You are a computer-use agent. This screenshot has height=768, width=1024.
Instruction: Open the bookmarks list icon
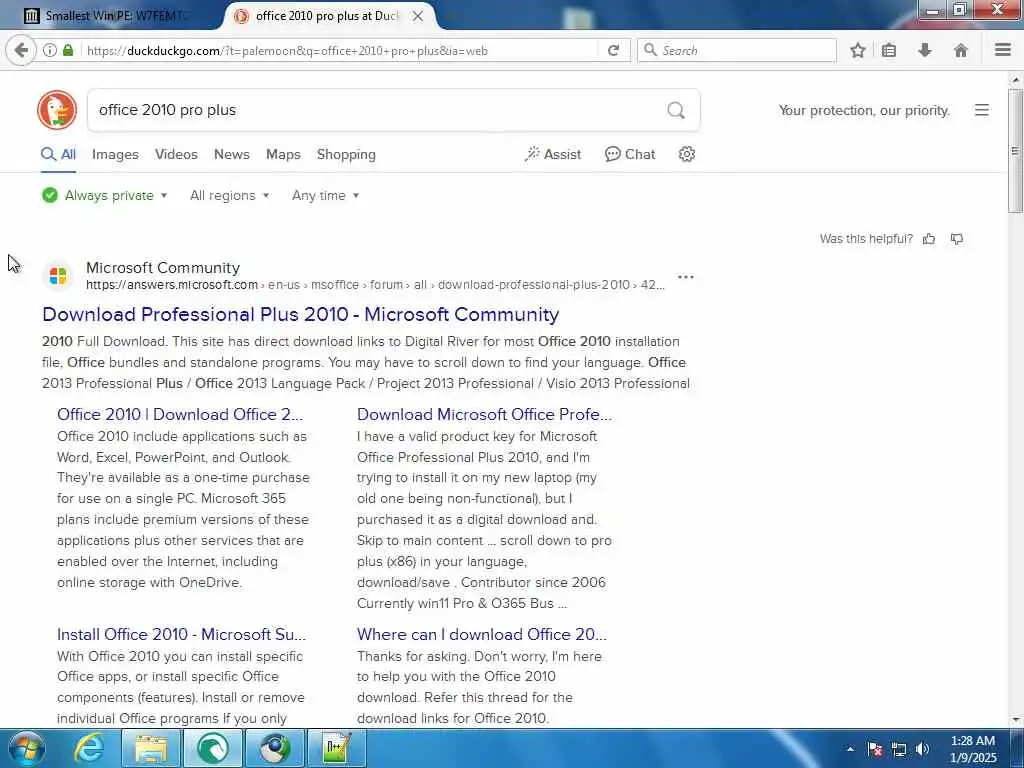click(889, 50)
